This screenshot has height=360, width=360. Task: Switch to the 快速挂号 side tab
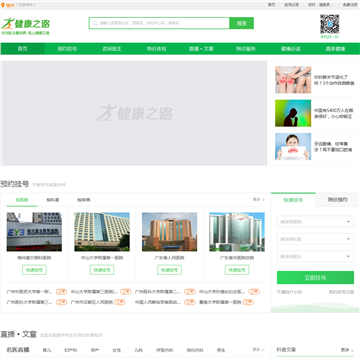pos(293,200)
